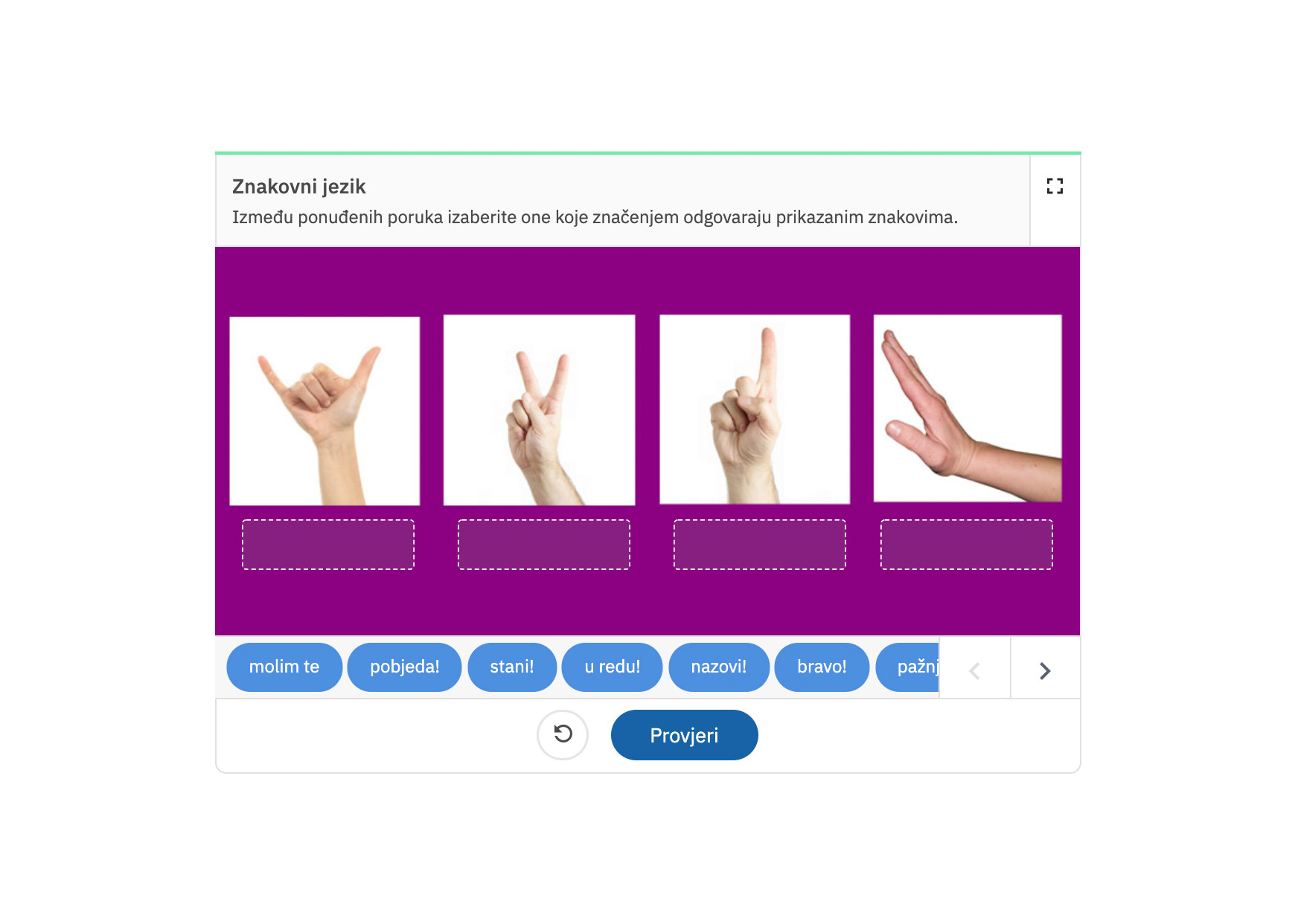The width and height of the screenshot is (1295, 924).
Task: Click the drop box under the V-sign
Action: tap(544, 545)
